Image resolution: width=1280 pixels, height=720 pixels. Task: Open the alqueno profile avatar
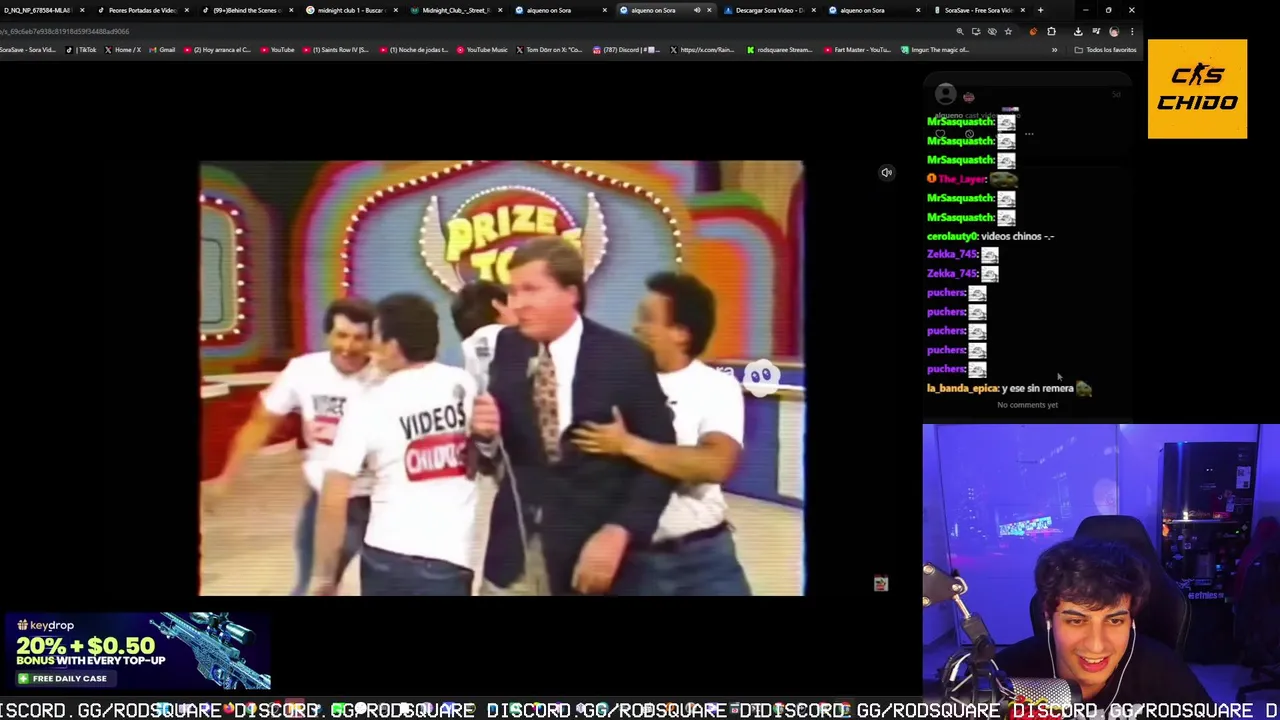coord(945,95)
